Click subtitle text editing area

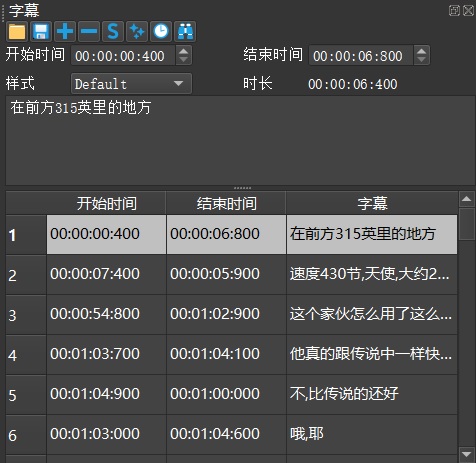240,140
